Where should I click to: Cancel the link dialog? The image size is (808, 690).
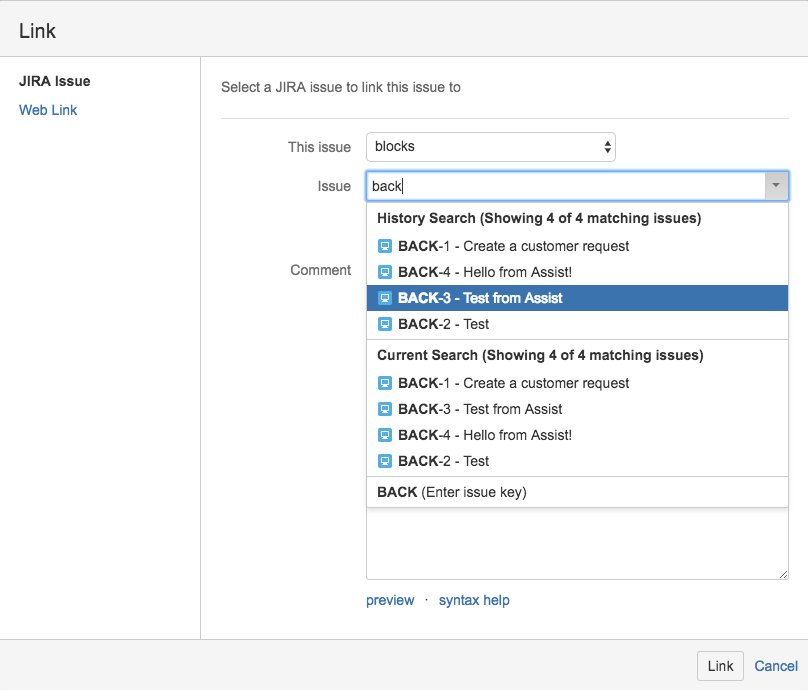776,666
